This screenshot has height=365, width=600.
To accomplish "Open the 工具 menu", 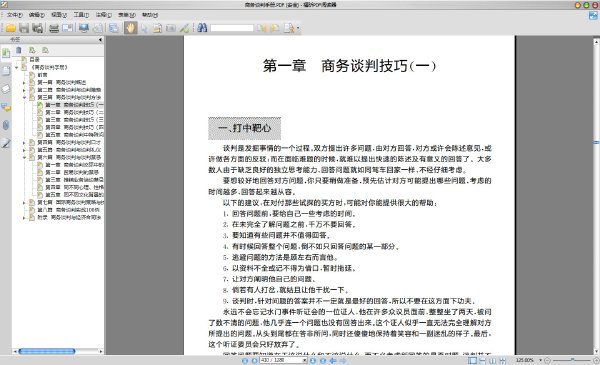I will [81, 15].
